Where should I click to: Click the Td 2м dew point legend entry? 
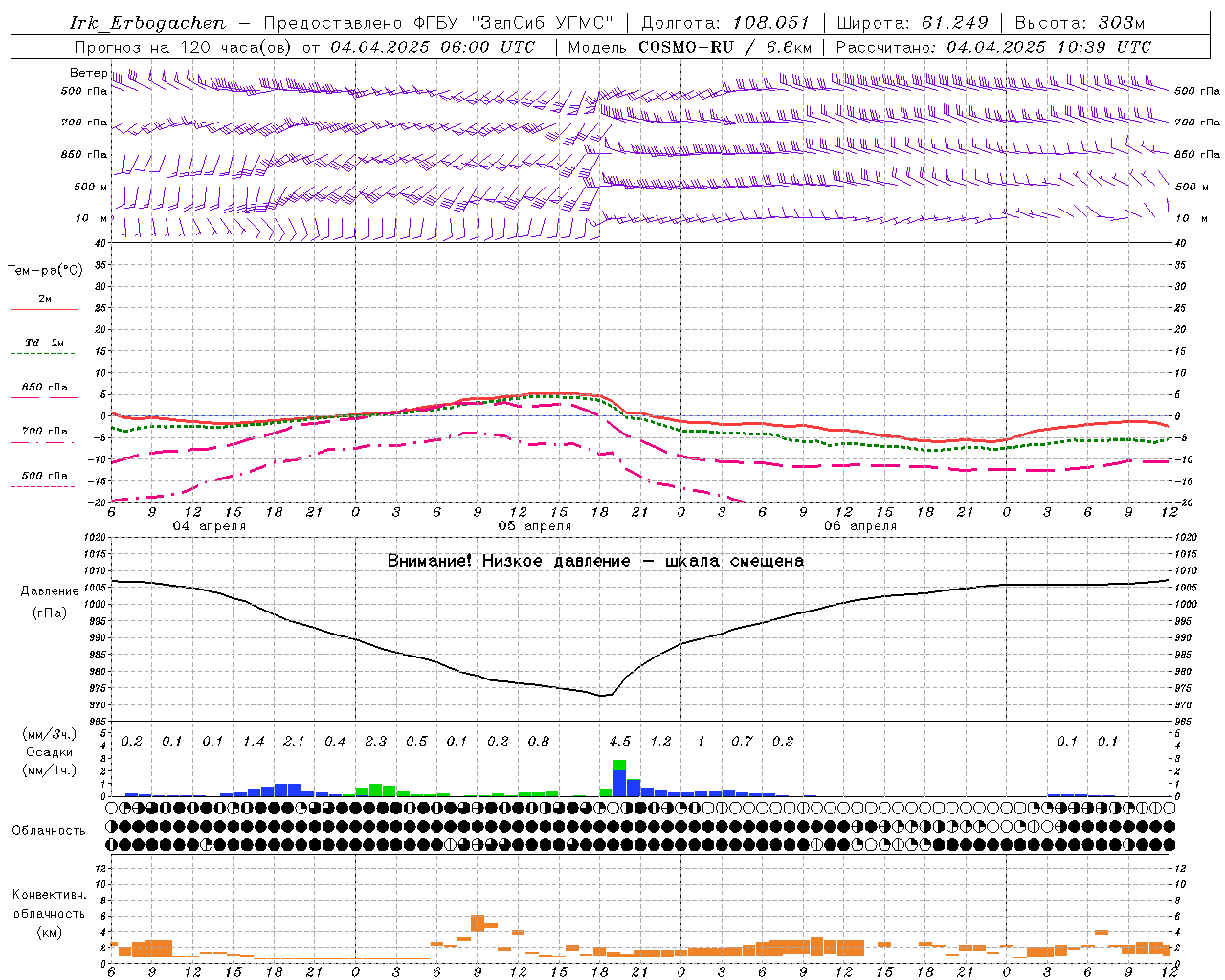pyautogui.click(x=45, y=343)
